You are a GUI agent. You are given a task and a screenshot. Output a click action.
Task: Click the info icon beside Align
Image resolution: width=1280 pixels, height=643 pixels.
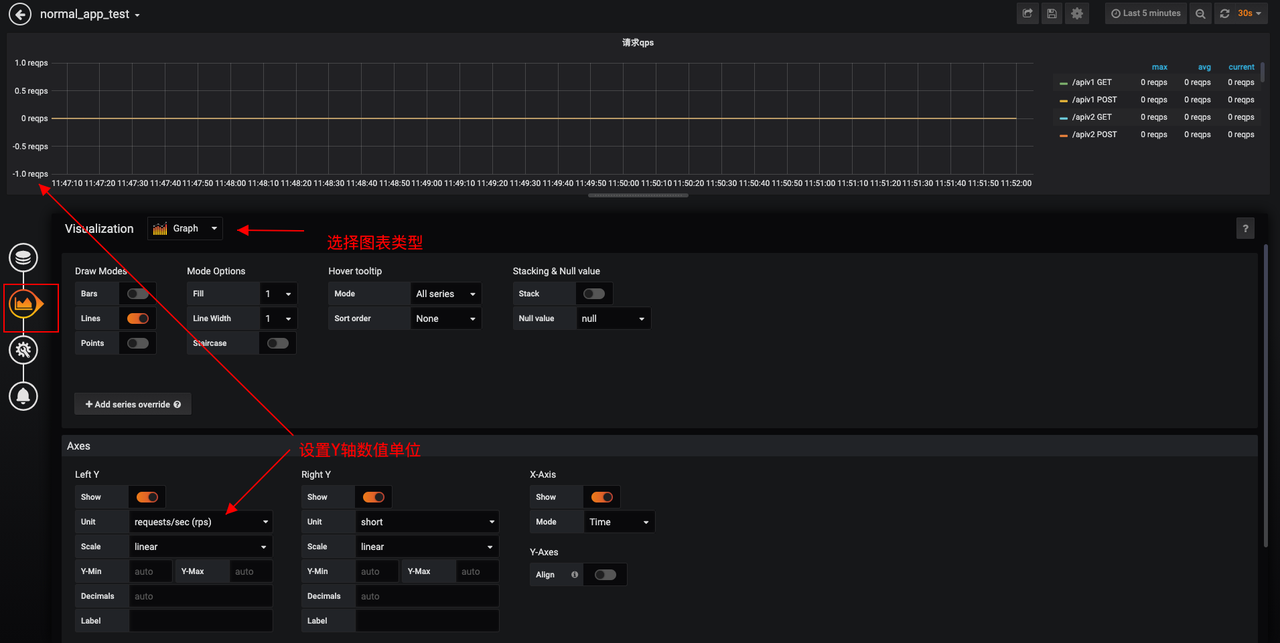574,575
